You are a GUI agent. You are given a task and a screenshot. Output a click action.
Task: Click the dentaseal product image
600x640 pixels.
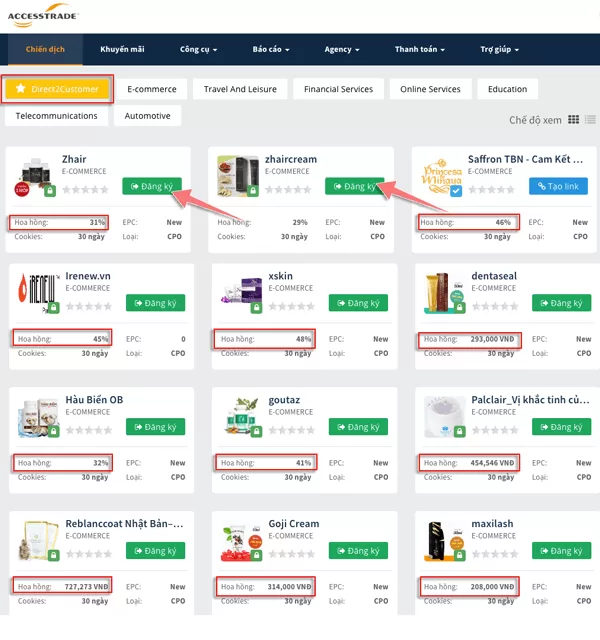click(444, 293)
